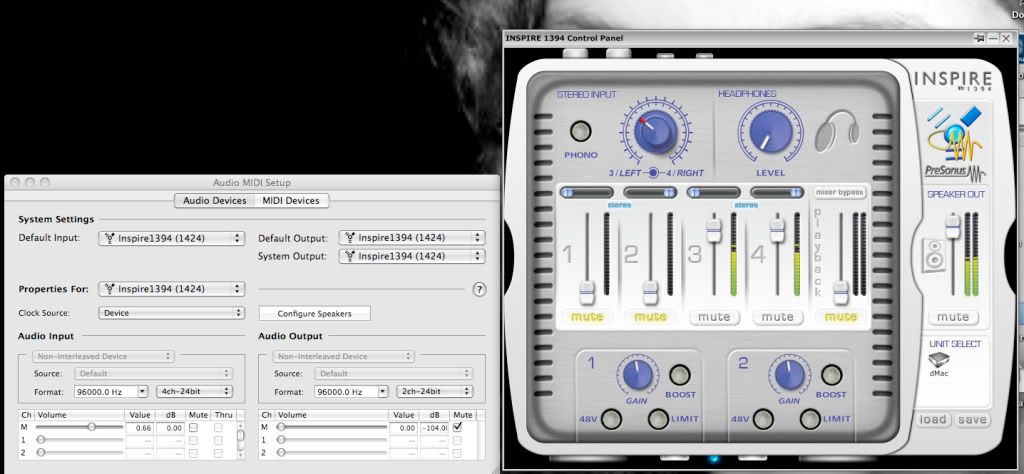
Task: Open the Default Input dropdown
Action: click(172, 238)
